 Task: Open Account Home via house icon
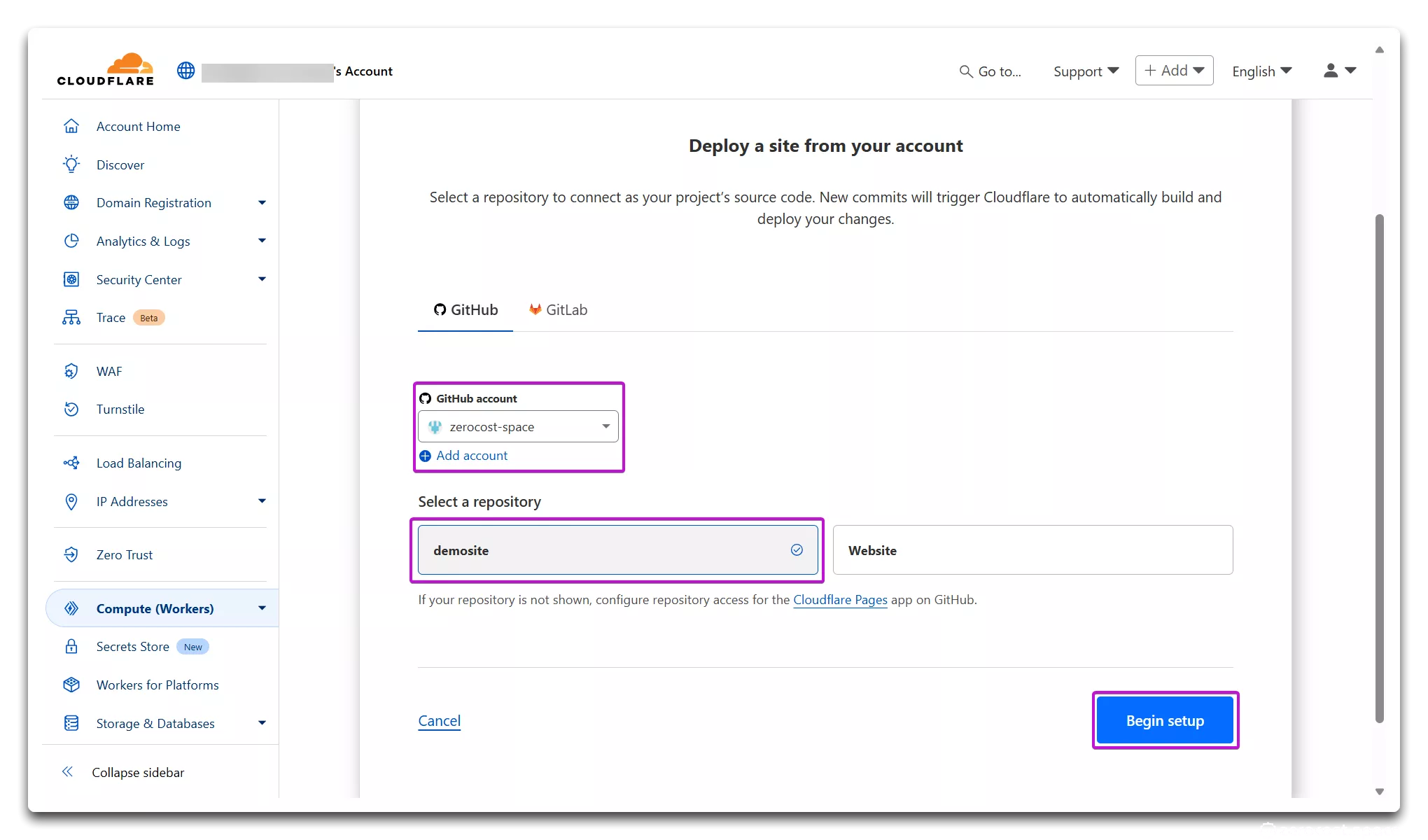click(x=71, y=126)
